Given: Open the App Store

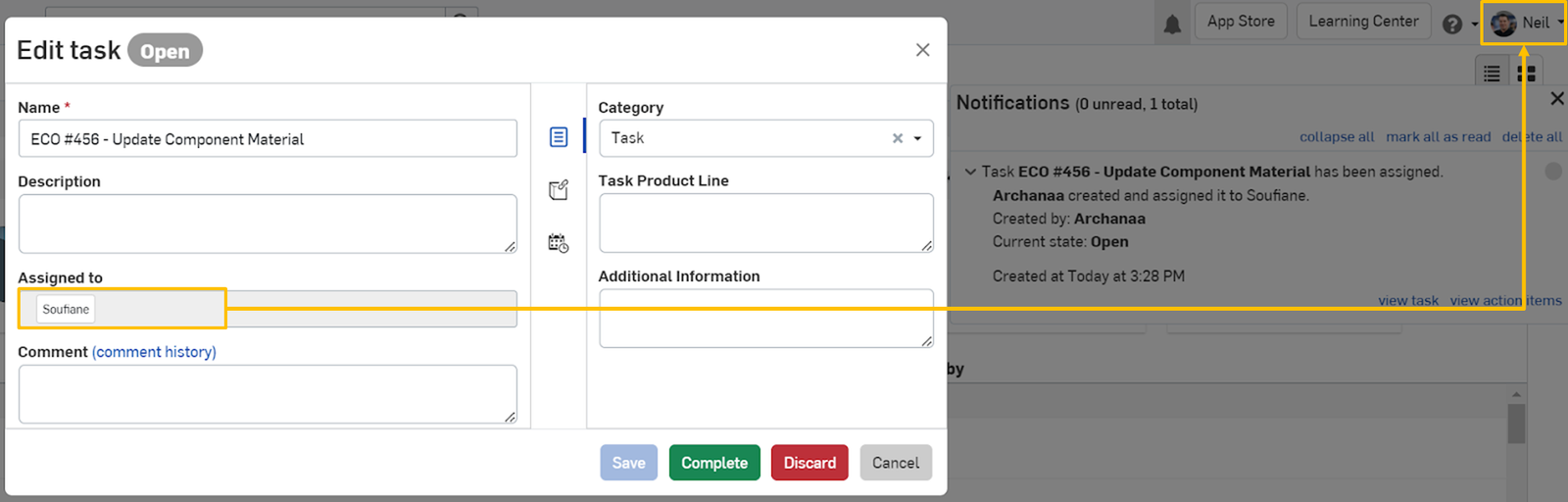Looking at the screenshot, I should click(x=1241, y=22).
